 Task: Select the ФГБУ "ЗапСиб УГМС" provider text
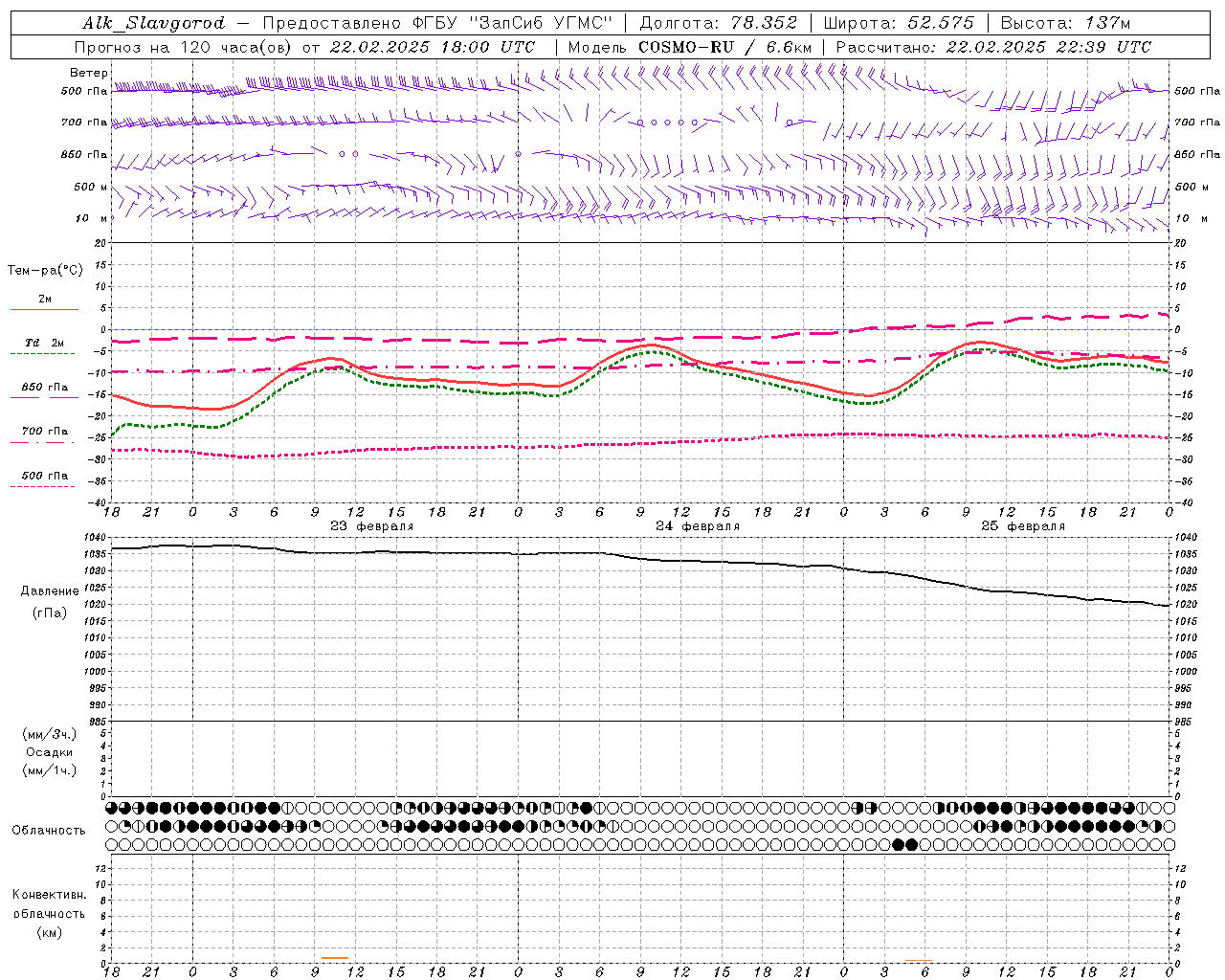coord(513,23)
